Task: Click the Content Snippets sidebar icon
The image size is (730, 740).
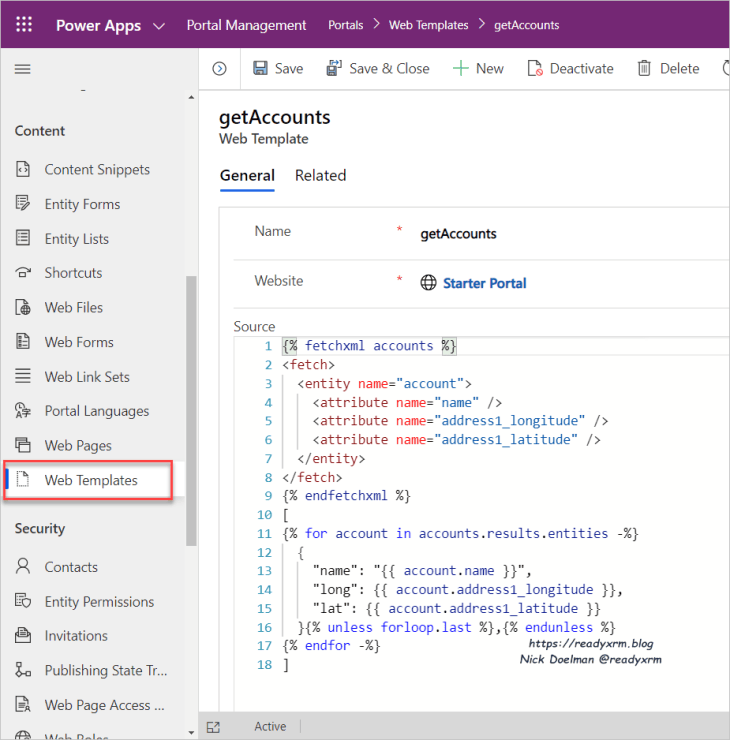Action: 23,169
